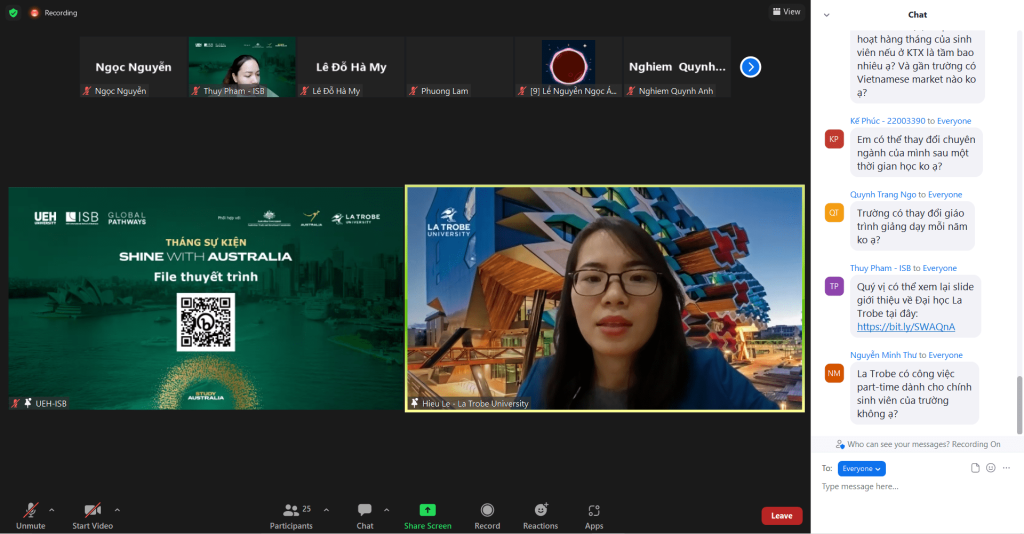Collapse the Chat panel header chevron
This screenshot has width=1024, height=534.
coord(826,14)
